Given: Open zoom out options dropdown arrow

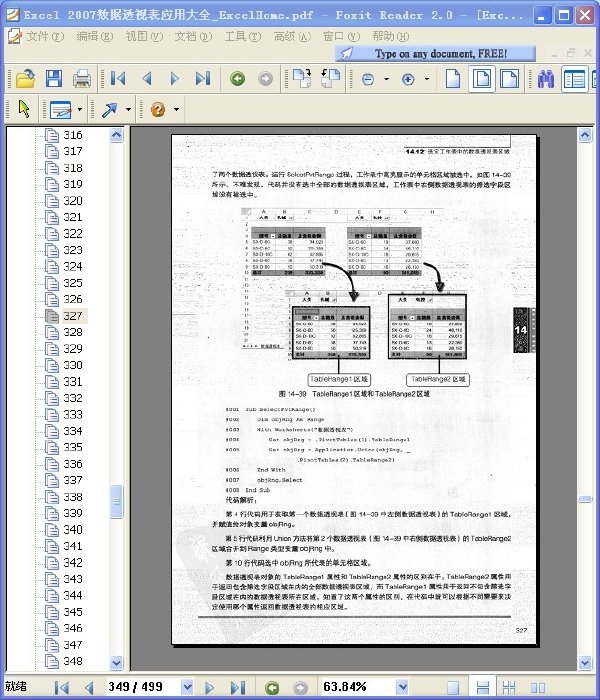Looking at the screenshot, I should pyautogui.click(x=387, y=79).
